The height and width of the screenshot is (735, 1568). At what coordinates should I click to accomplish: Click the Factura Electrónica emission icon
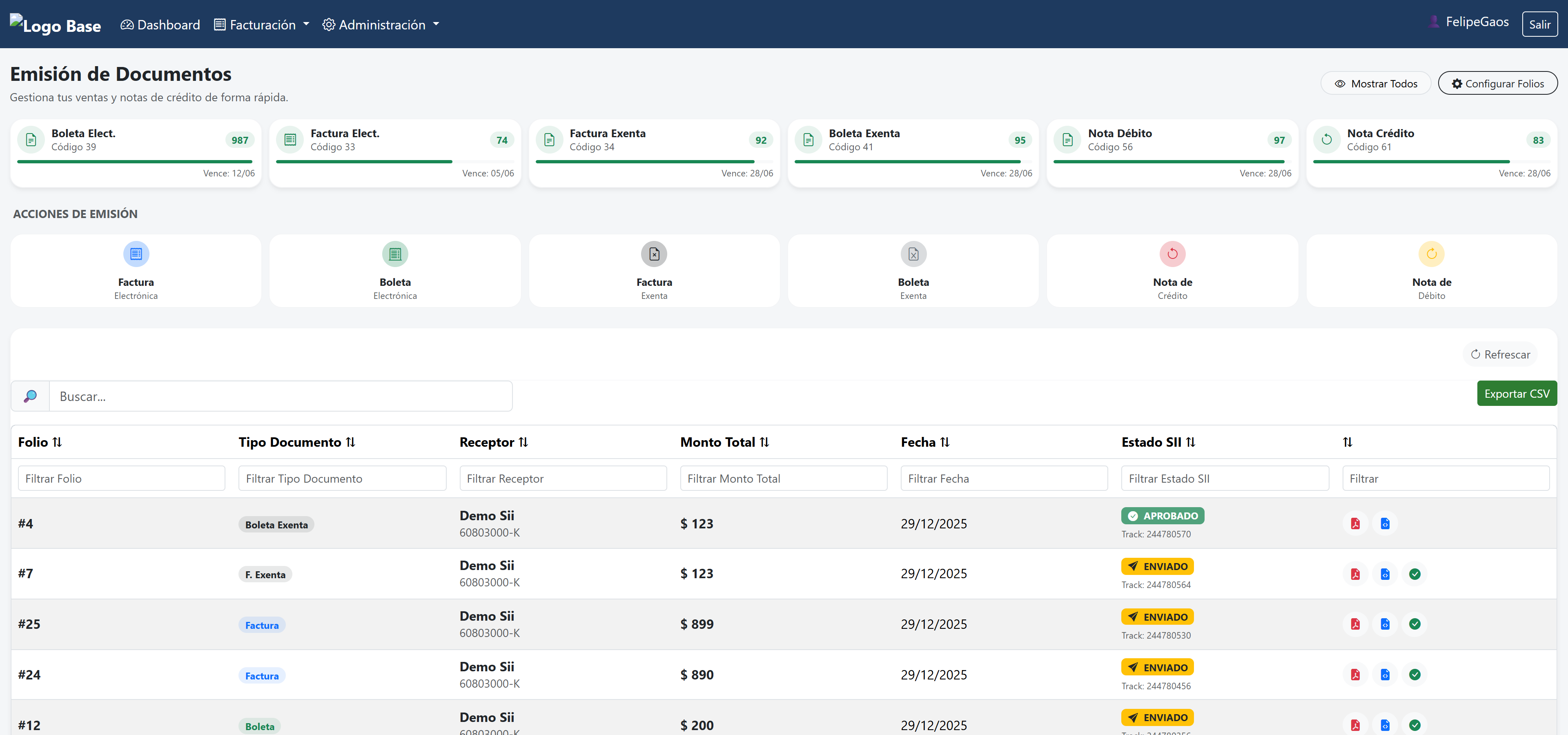click(x=136, y=254)
